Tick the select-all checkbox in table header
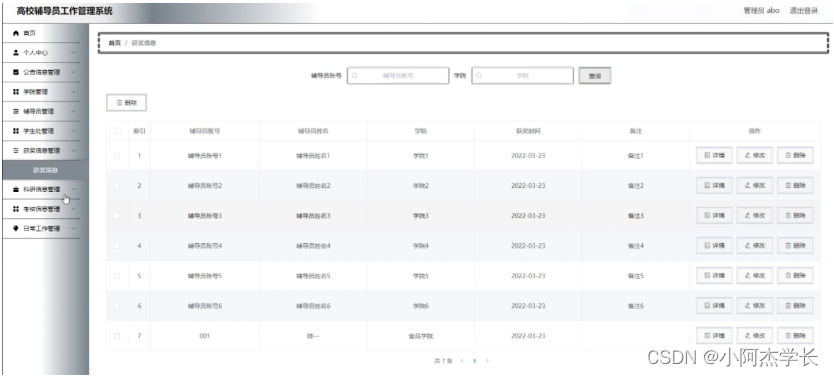 [x=117, y=131]
